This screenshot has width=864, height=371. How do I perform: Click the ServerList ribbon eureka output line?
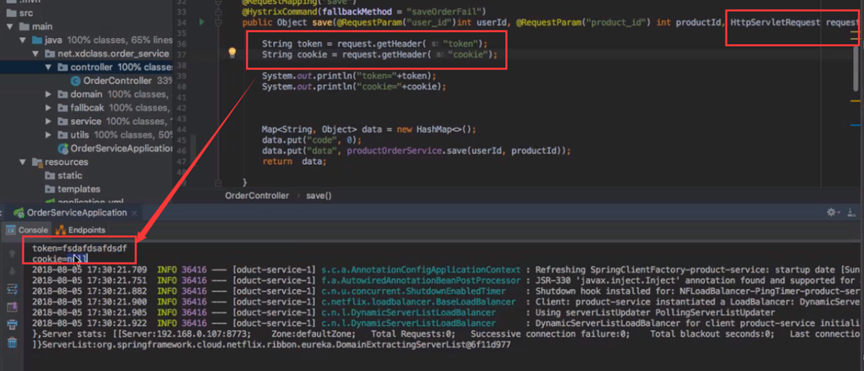point(271,345)
